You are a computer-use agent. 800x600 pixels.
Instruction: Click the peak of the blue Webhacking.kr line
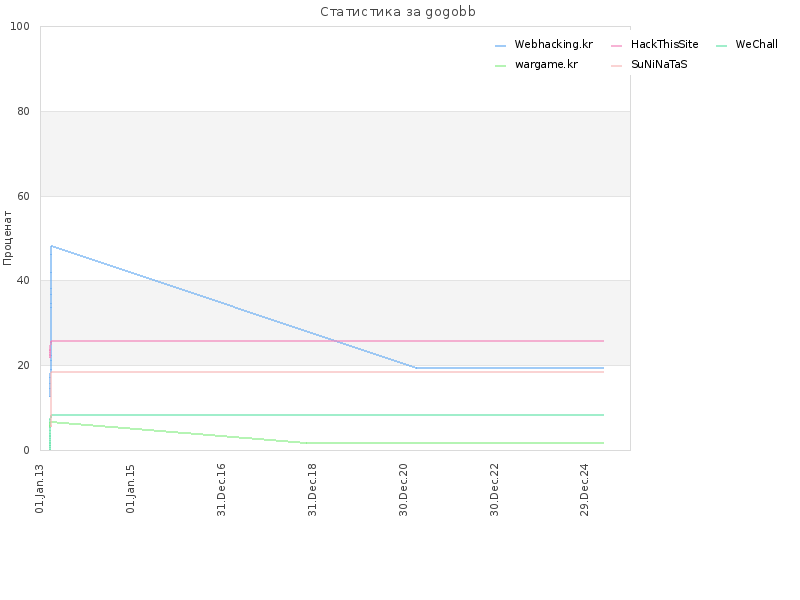click(x=51, y=246)
